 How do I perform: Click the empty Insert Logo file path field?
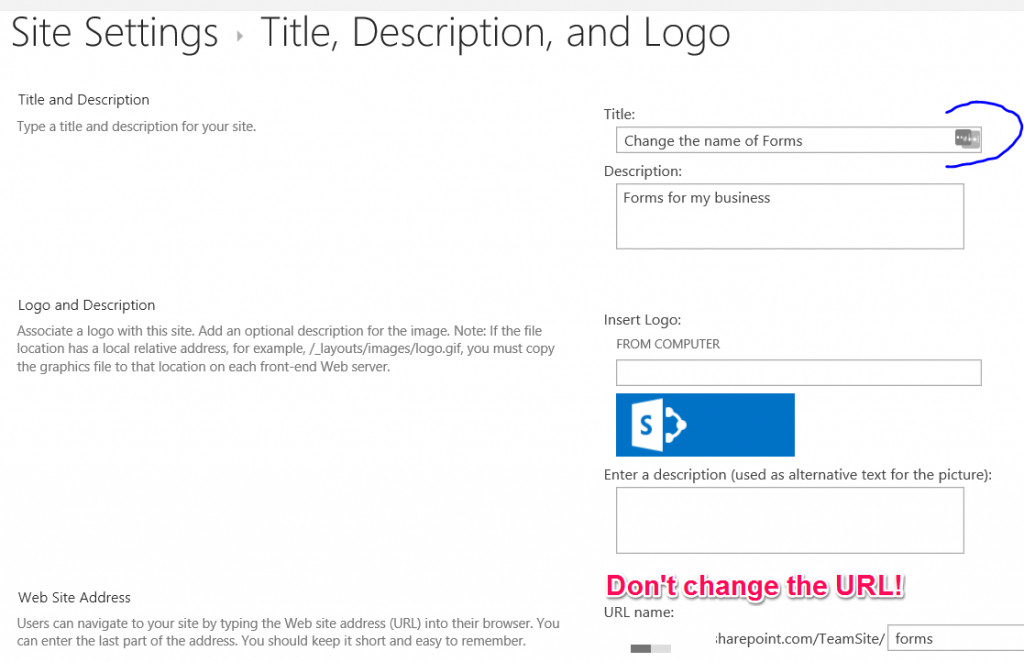(x=798, y=372)
